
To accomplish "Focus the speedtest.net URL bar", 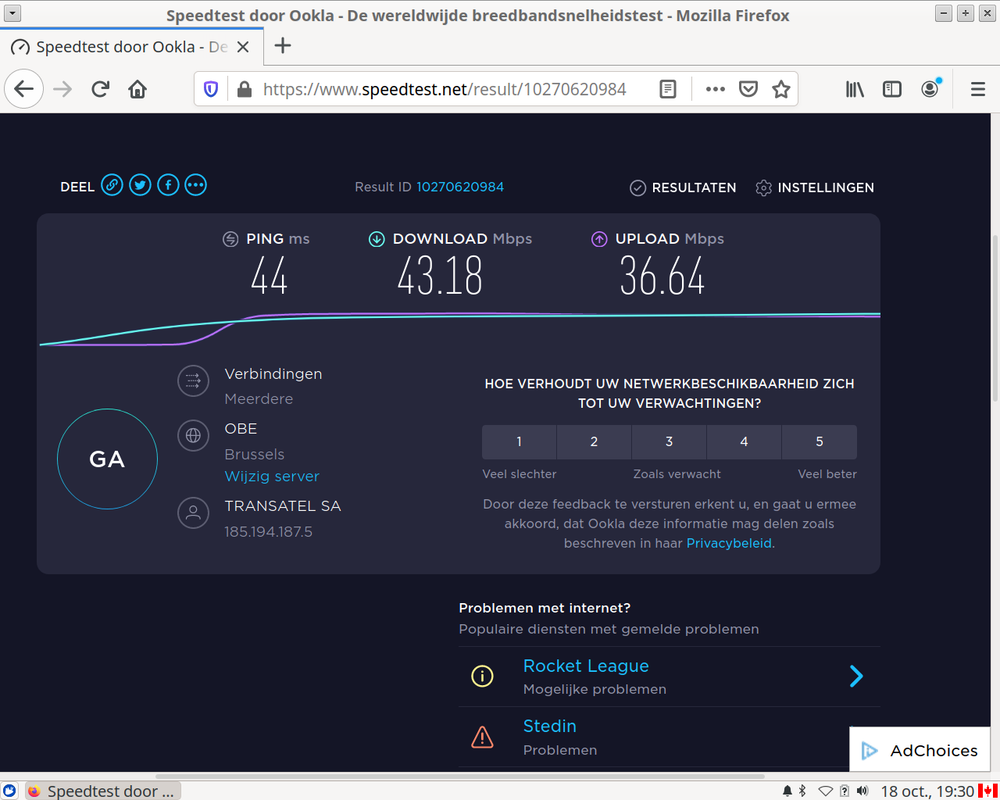I will coord(445,89).
